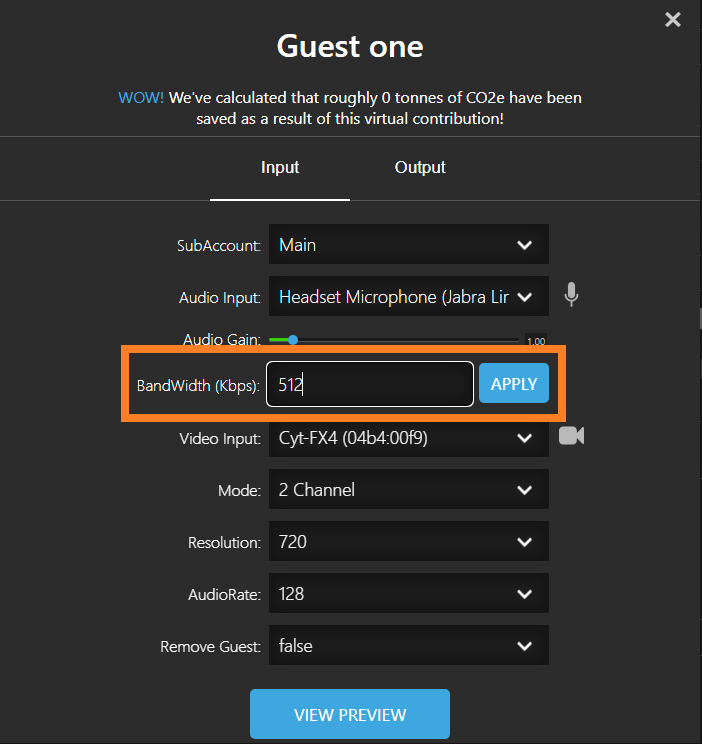The height and width of the screenshot is (744, 702).
Task: Click the View Preview button
Action: pyautogui.click(x=350, y=714)
